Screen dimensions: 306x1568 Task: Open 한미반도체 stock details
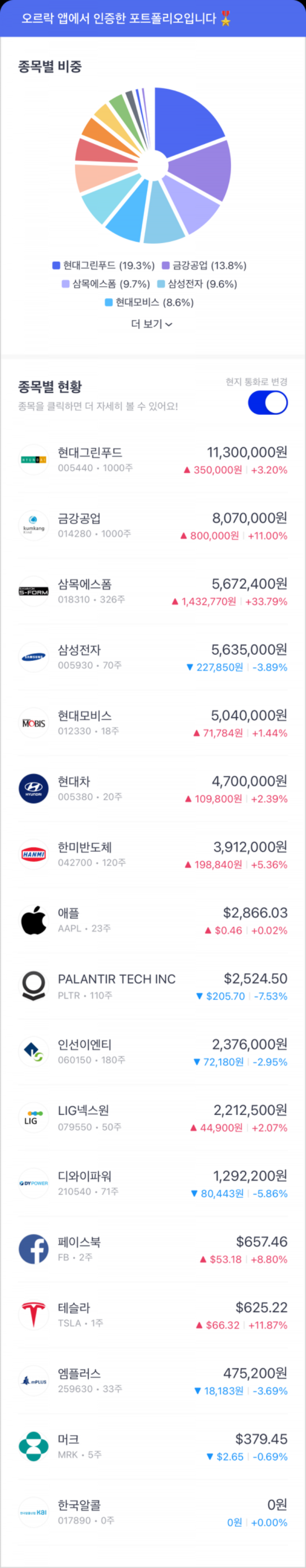tap(152, 854)
